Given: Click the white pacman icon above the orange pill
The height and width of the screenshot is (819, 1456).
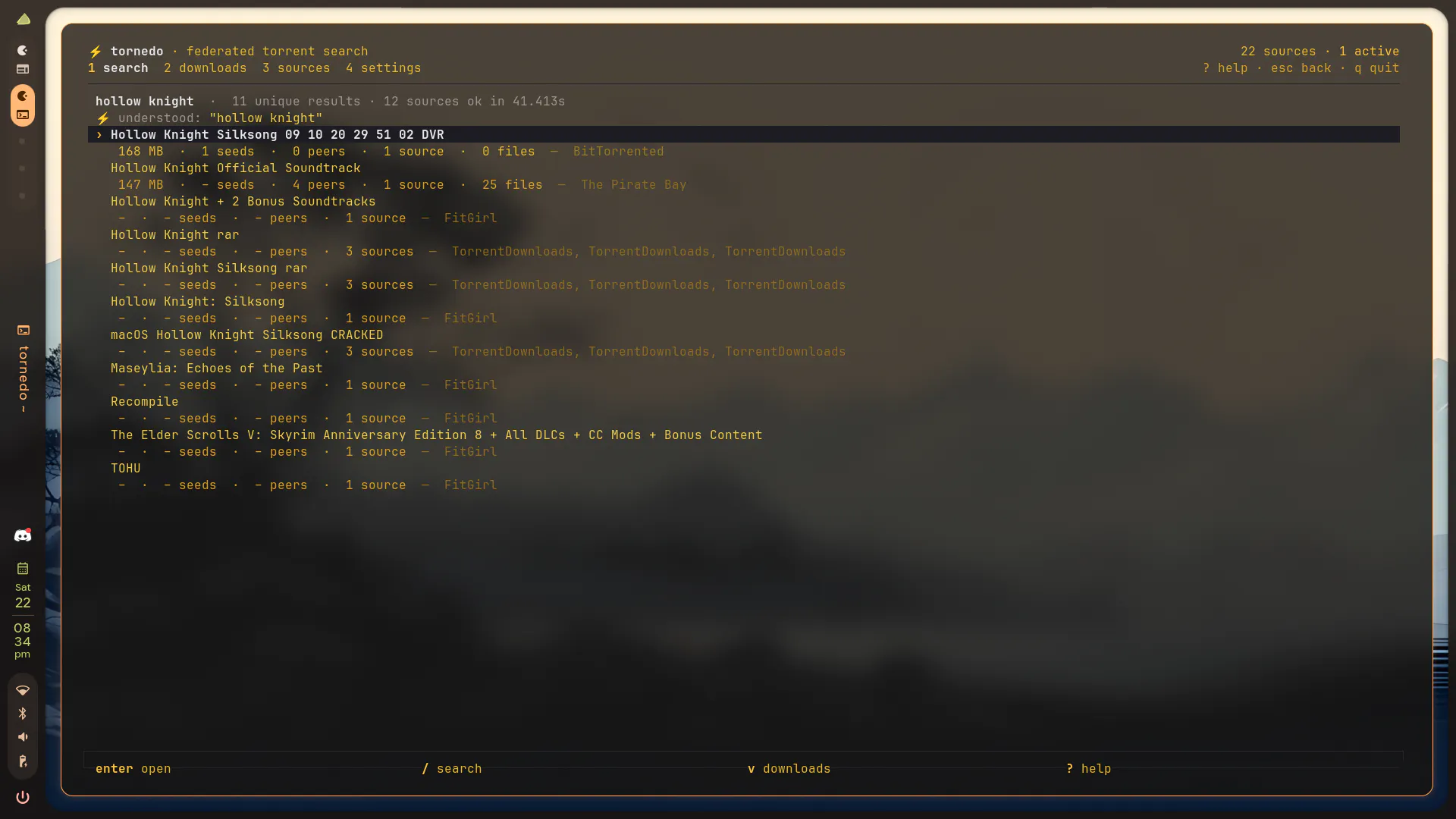Looking at the screenshot, I should click(x=23, y=50).
